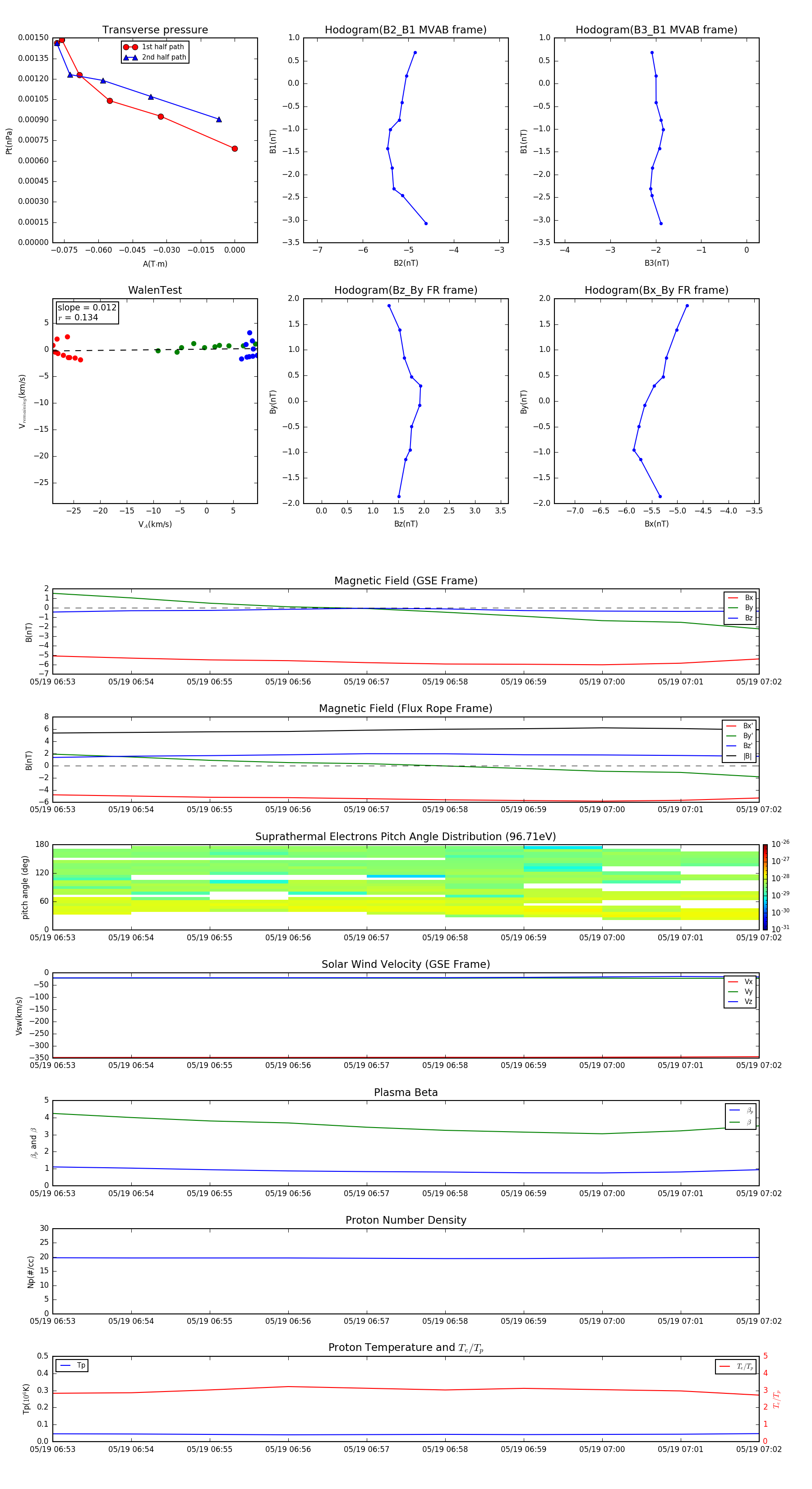Click the '10^-31' colorbar label

pos(780,929)
